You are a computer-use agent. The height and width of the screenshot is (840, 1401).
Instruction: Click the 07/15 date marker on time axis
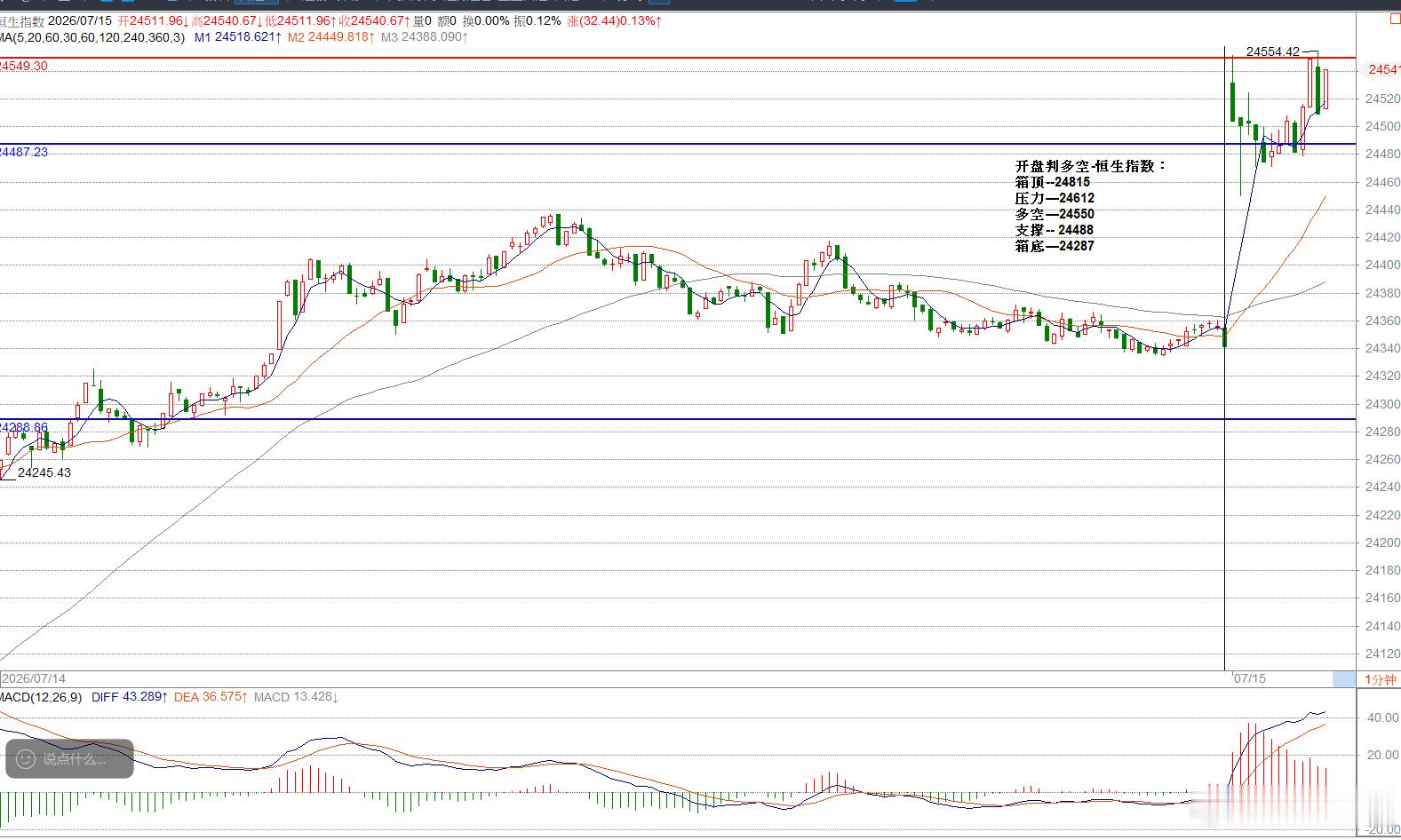pos(1249,678)
